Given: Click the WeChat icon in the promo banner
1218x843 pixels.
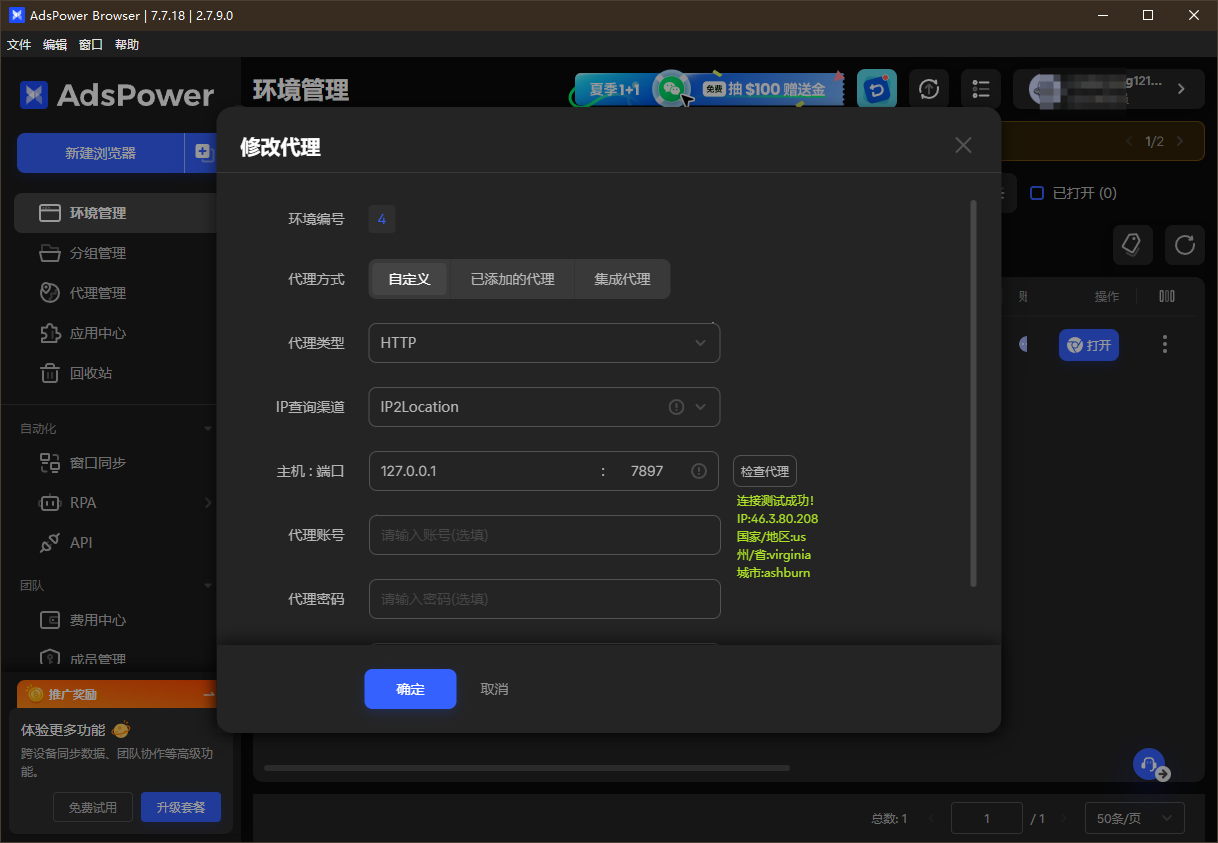Looking at the screenshot, I should point(673,89).
